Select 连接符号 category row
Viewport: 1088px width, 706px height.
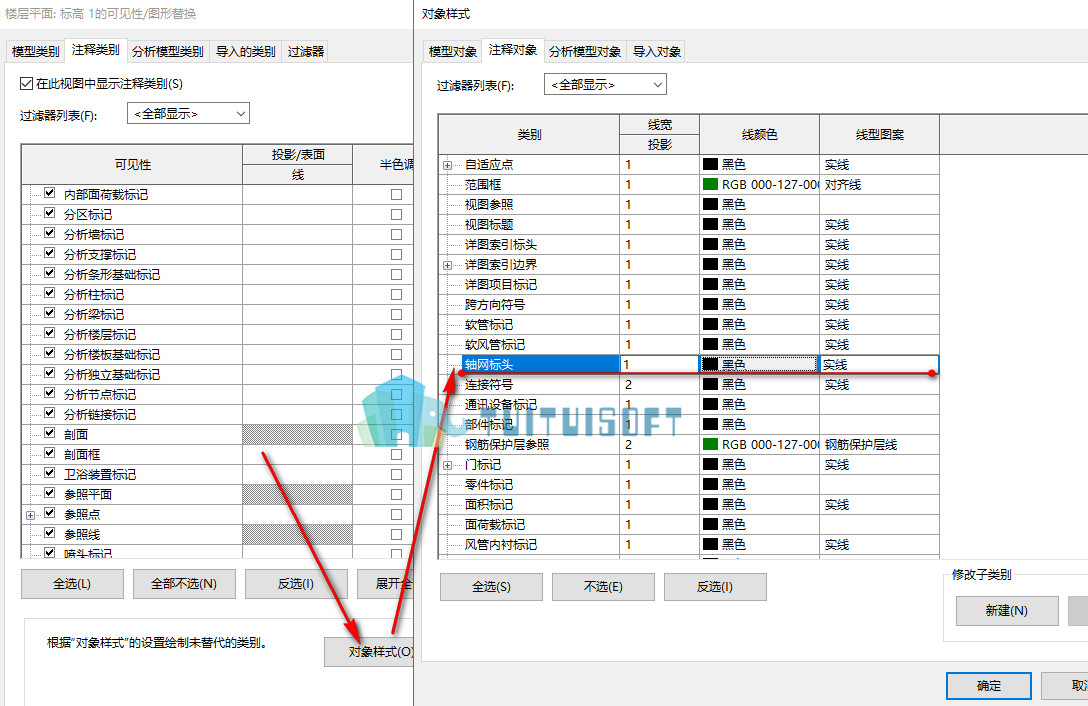(489, 385)
